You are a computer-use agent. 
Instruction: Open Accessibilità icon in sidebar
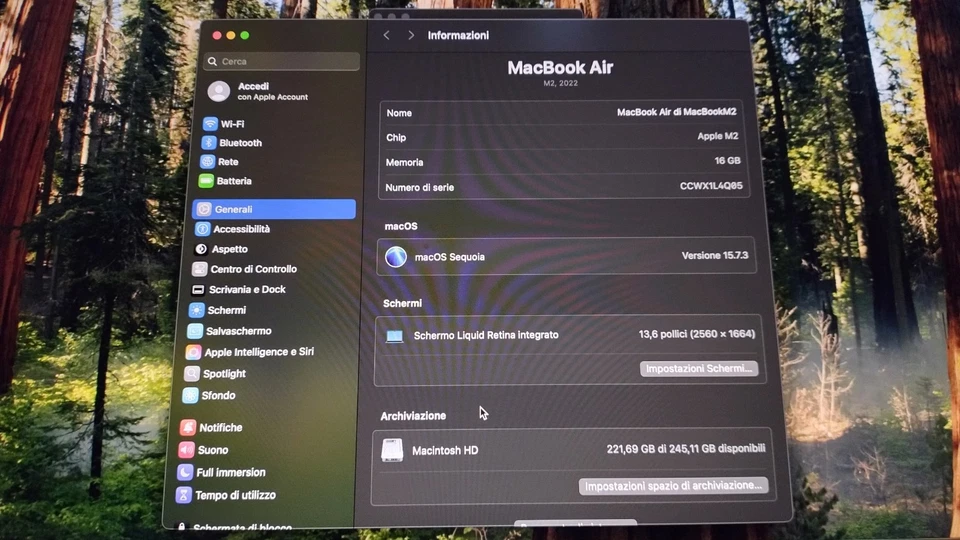pos(203,229)
